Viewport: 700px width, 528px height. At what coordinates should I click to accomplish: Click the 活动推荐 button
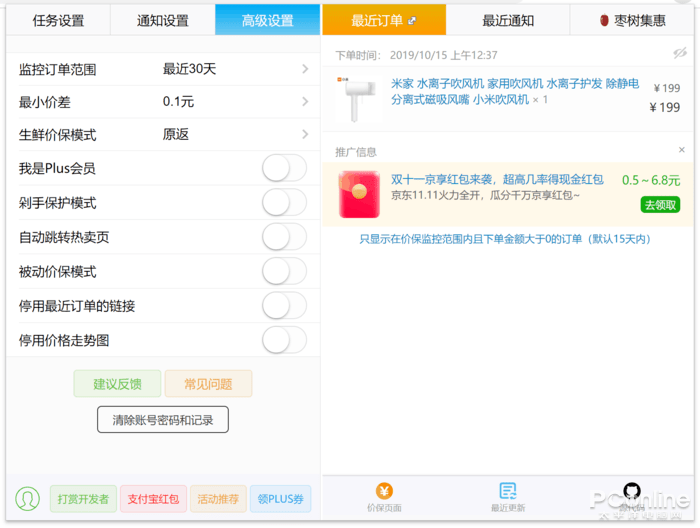(218, 499)
